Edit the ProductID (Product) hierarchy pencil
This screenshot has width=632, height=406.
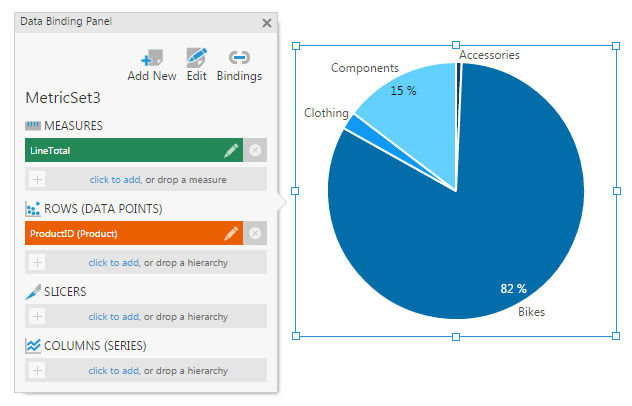pos(231,233)
